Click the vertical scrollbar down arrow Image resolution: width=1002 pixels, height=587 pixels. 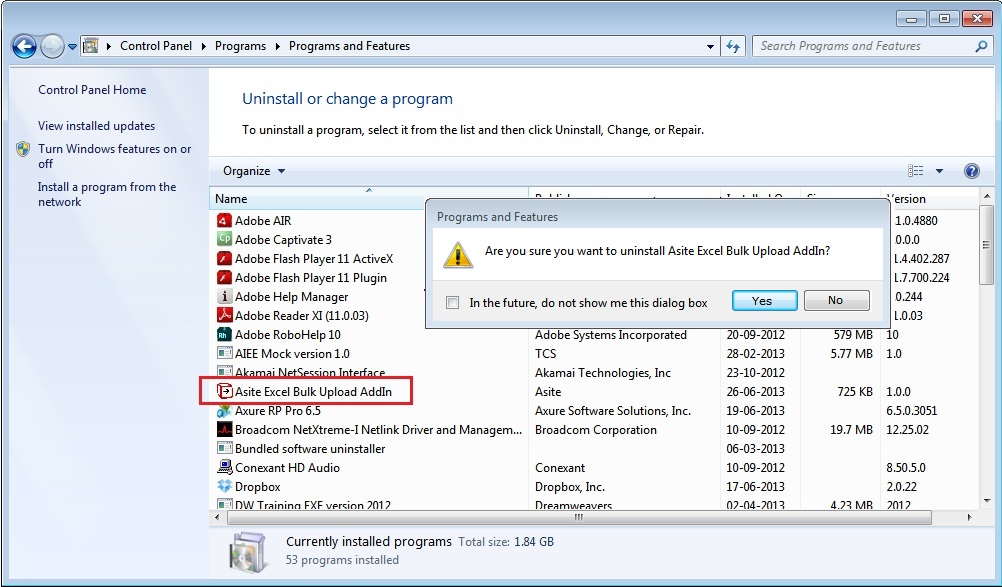click(x=986, y=501)
